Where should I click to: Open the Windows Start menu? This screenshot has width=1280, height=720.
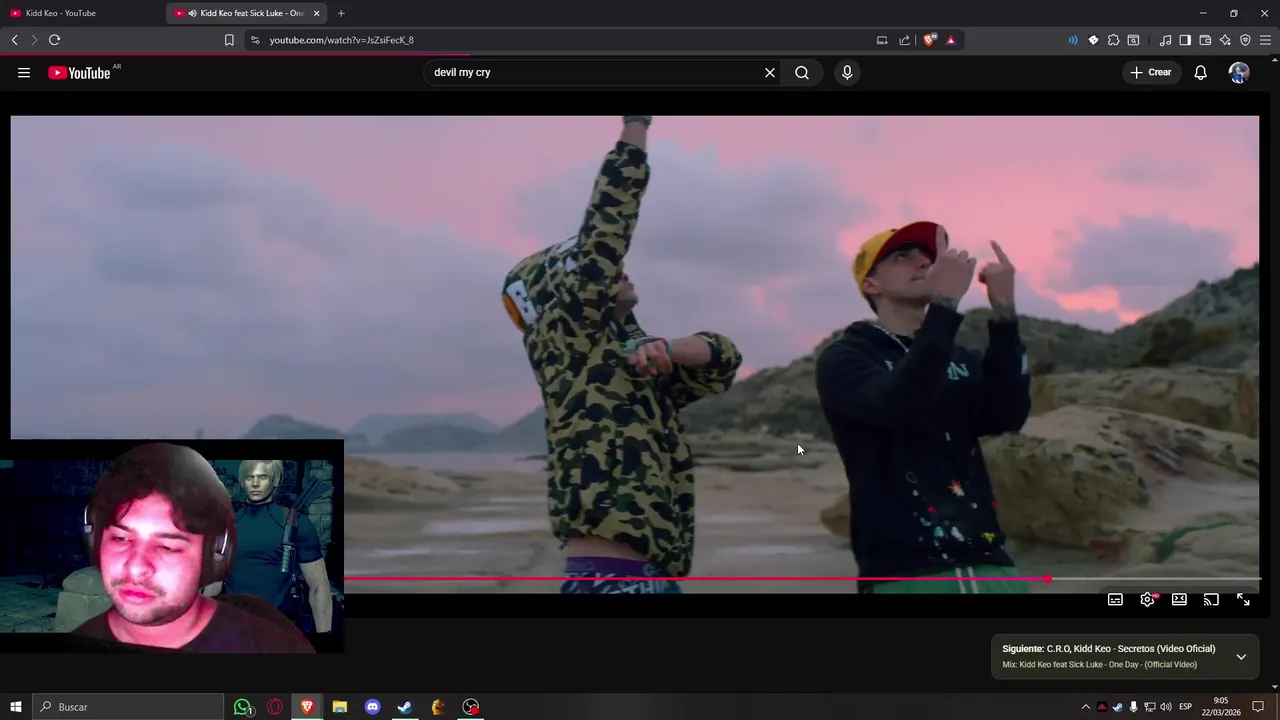point(15,707)
